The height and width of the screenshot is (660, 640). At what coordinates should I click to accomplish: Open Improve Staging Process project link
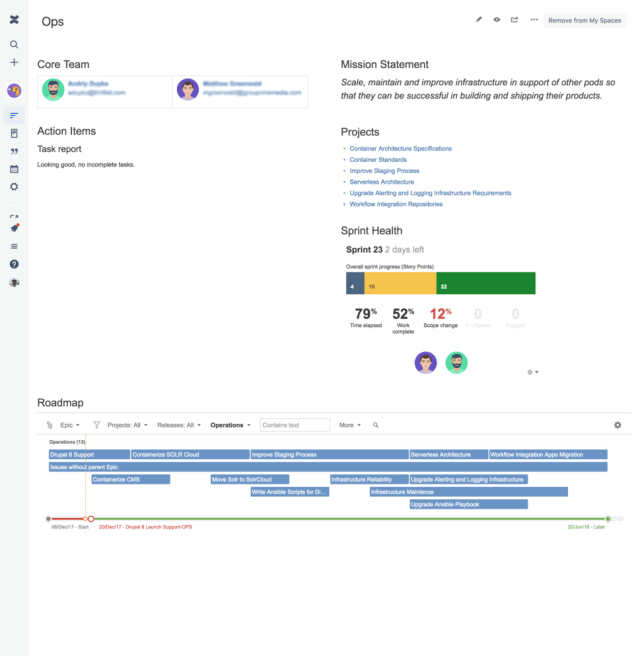(384, 170)
